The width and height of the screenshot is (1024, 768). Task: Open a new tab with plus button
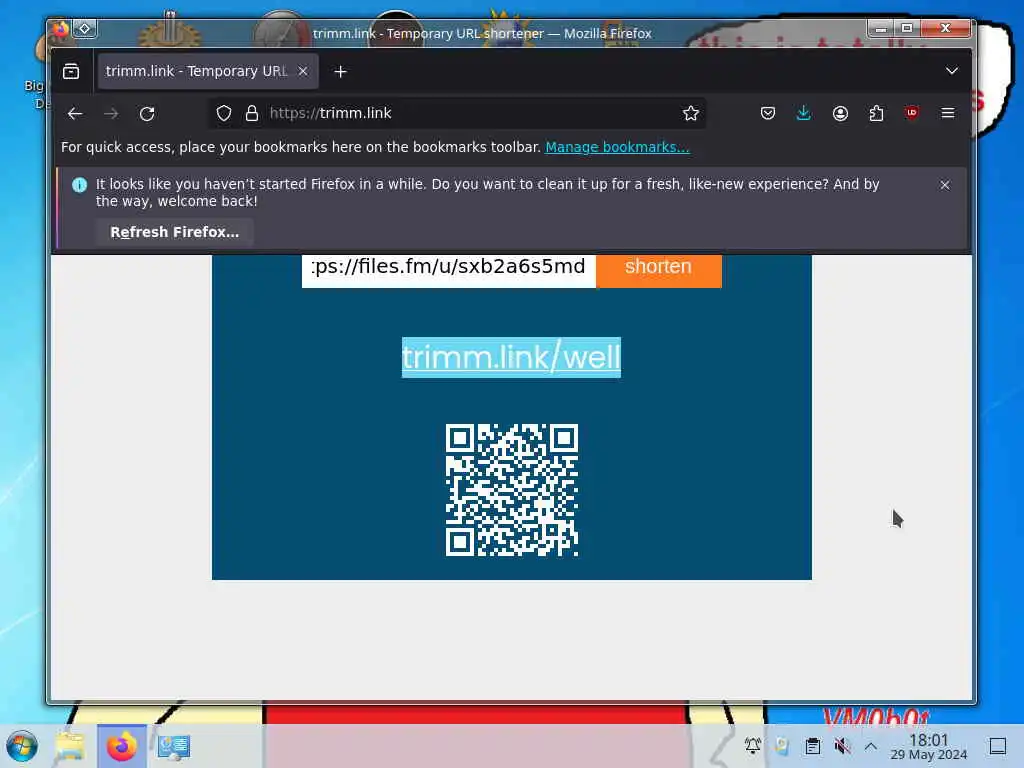[x=340, y=71]
